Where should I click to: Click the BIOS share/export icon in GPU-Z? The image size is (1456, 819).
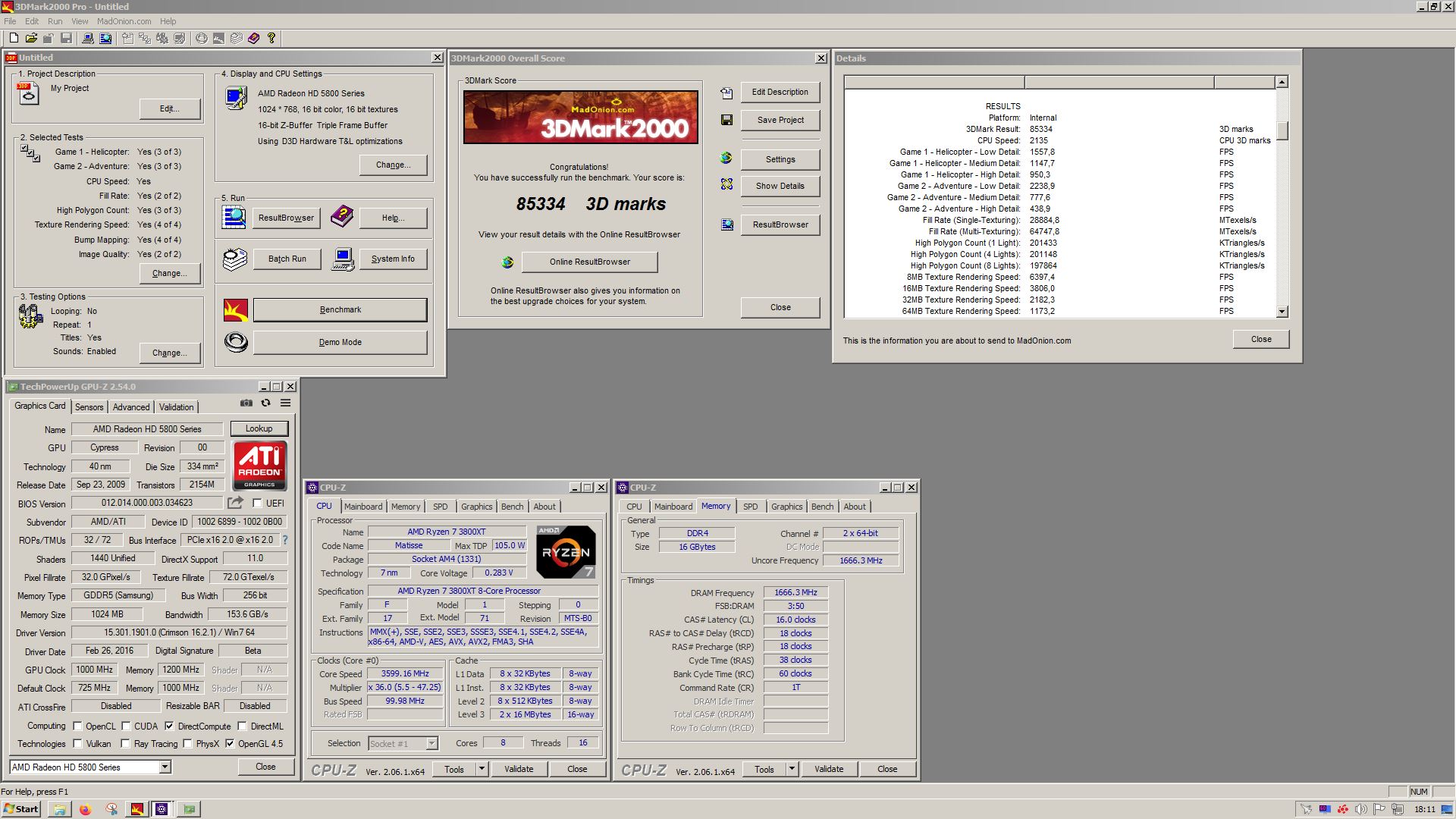236,503
